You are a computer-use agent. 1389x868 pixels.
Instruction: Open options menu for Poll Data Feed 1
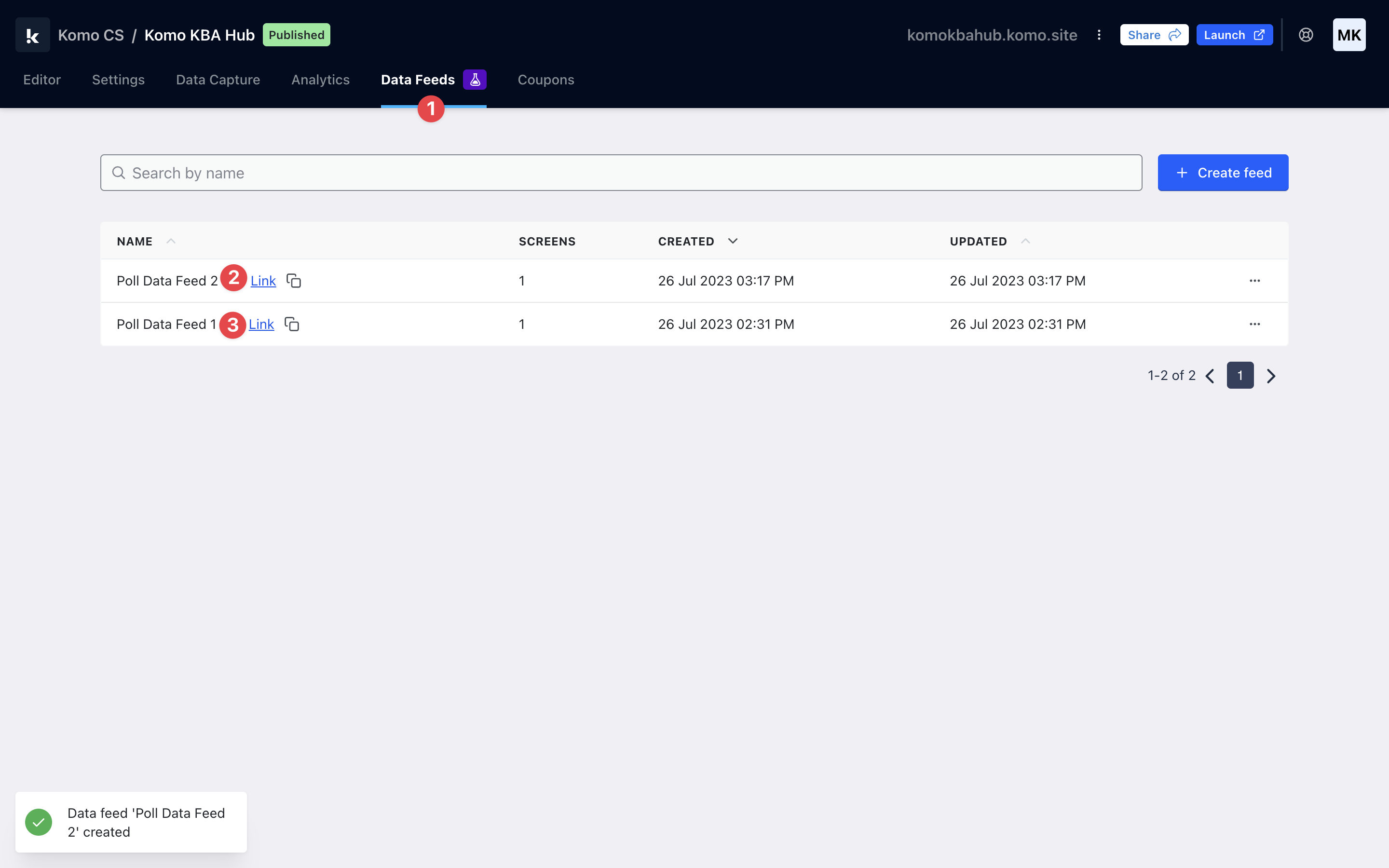(1255, 325)
